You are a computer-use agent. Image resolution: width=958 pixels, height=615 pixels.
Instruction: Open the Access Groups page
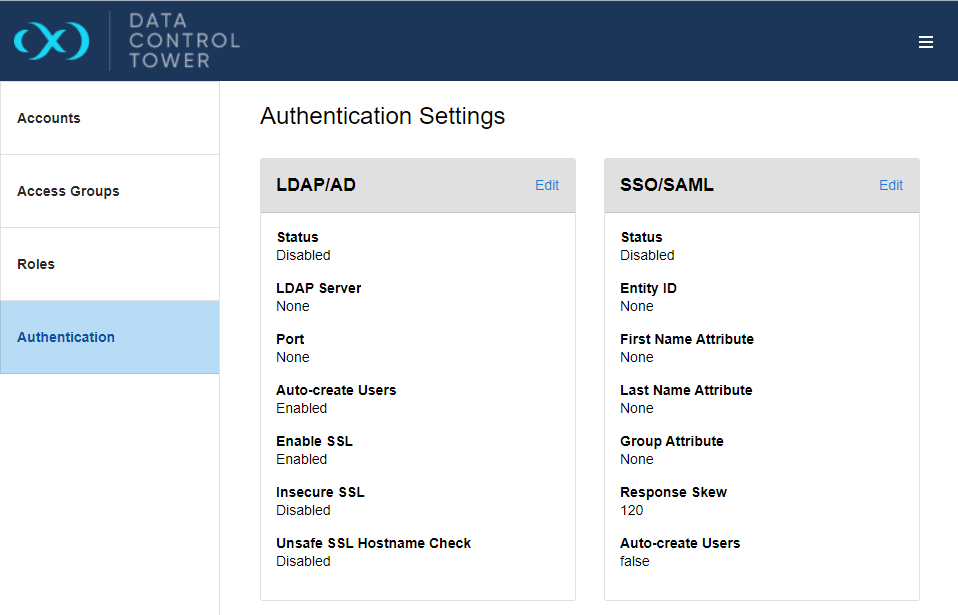(x=68, y=191)
